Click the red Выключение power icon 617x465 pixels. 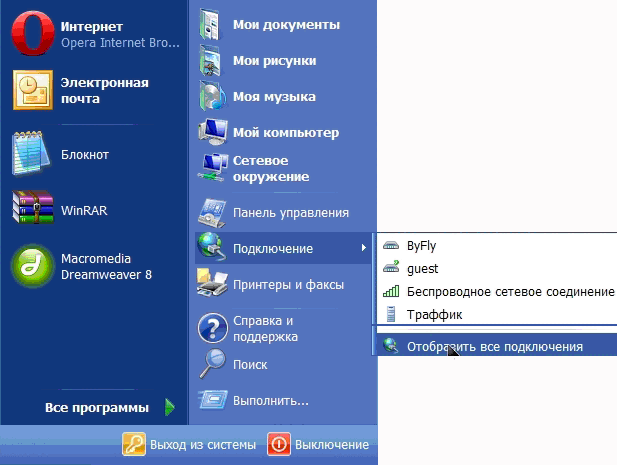[x=279, y=444]
